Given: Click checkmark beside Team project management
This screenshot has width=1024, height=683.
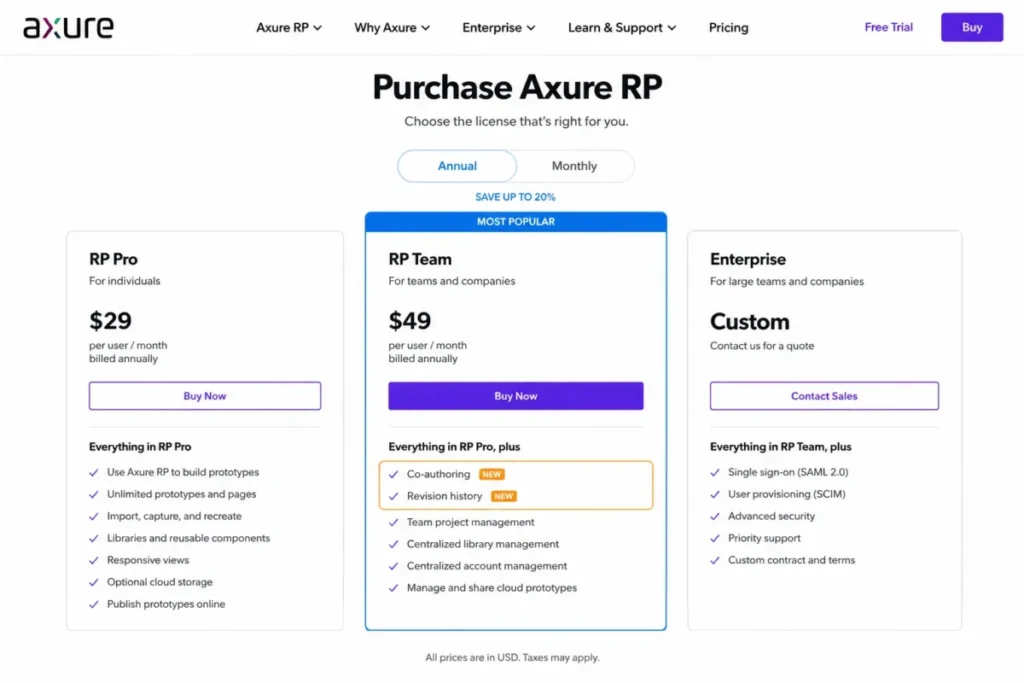Looking at the screenshot, I should point(393,523).
